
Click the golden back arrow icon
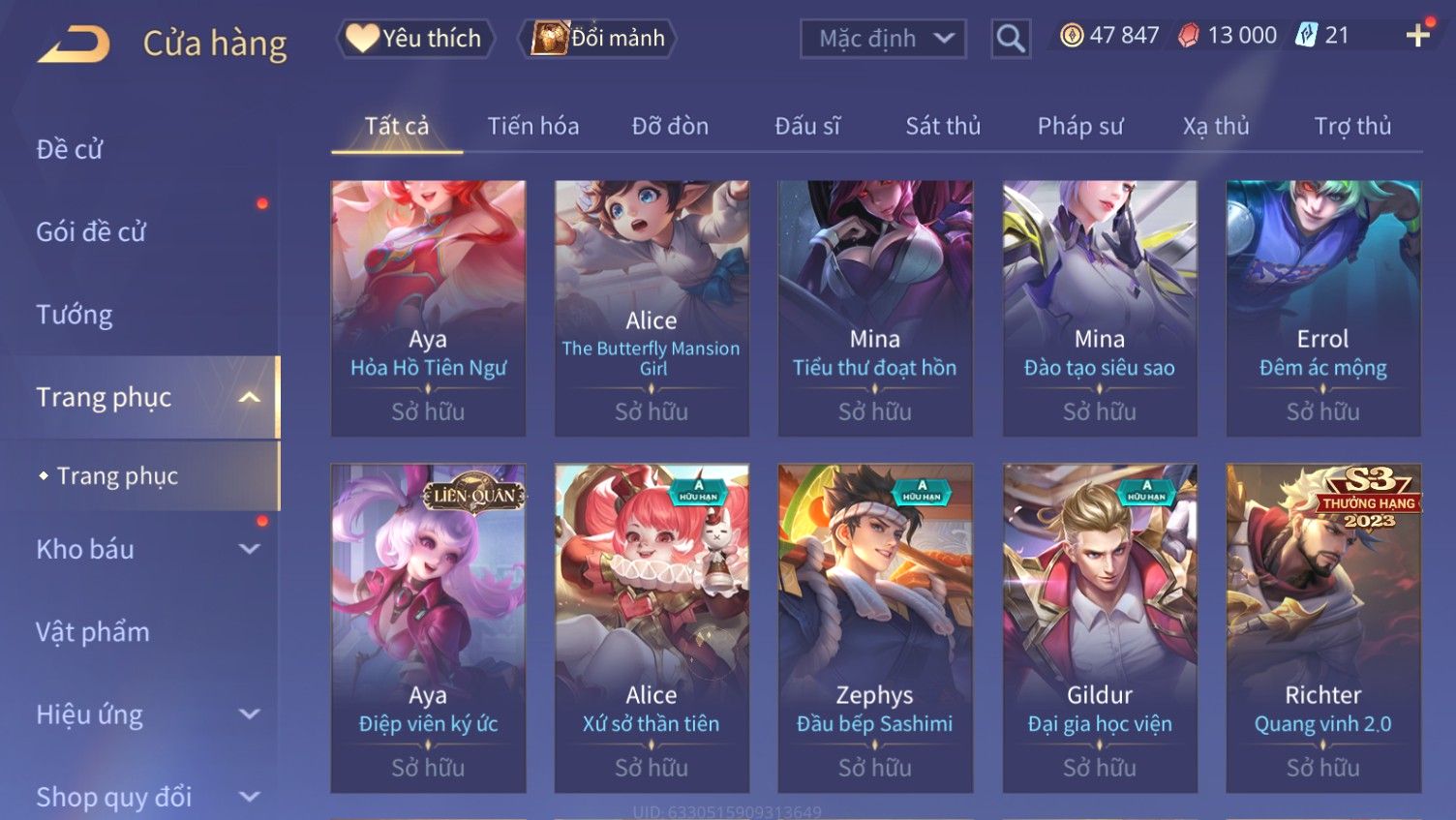74,45
